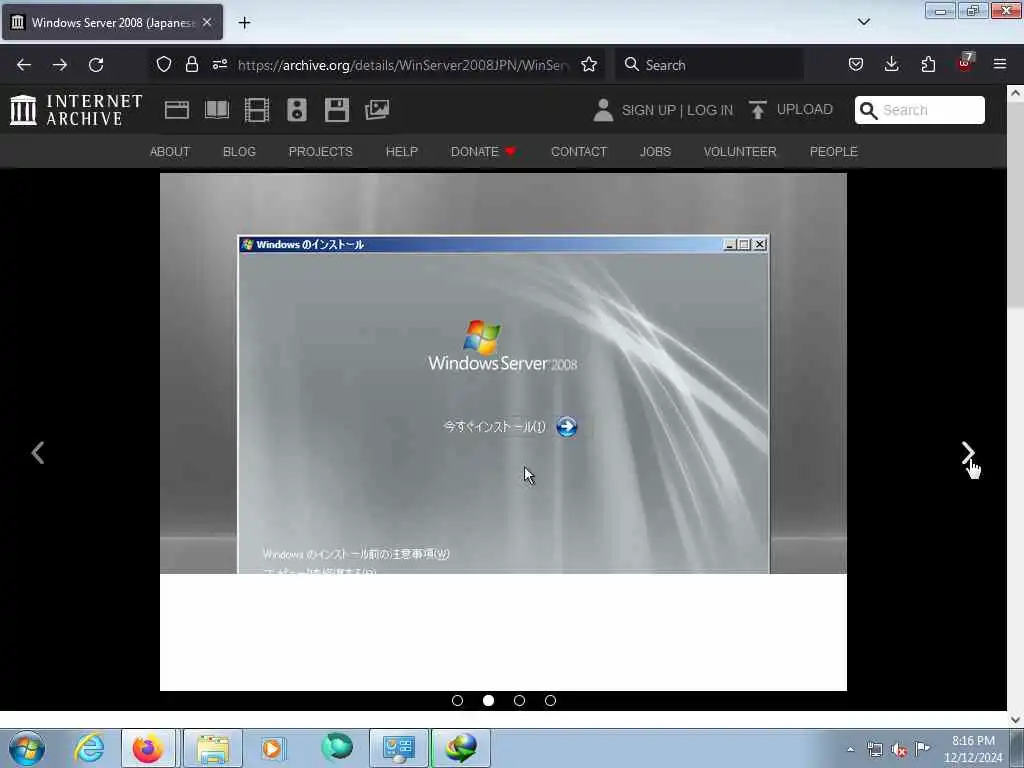This screenshot has height=768, width=1024.
Task: Open the Web (Wayback) media icon
Action: click(177, 110)
